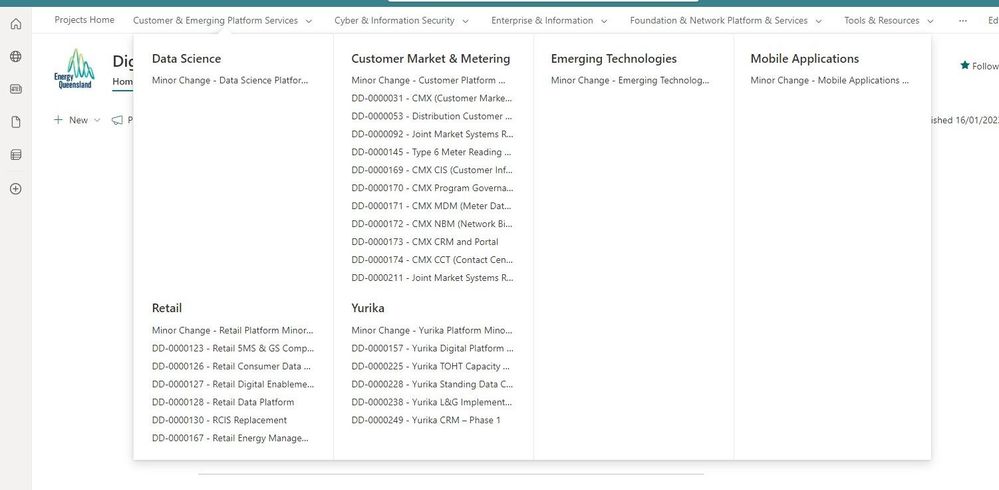
Task: Open Customer Market & Metering heading
Action: (x=431, y=59)
